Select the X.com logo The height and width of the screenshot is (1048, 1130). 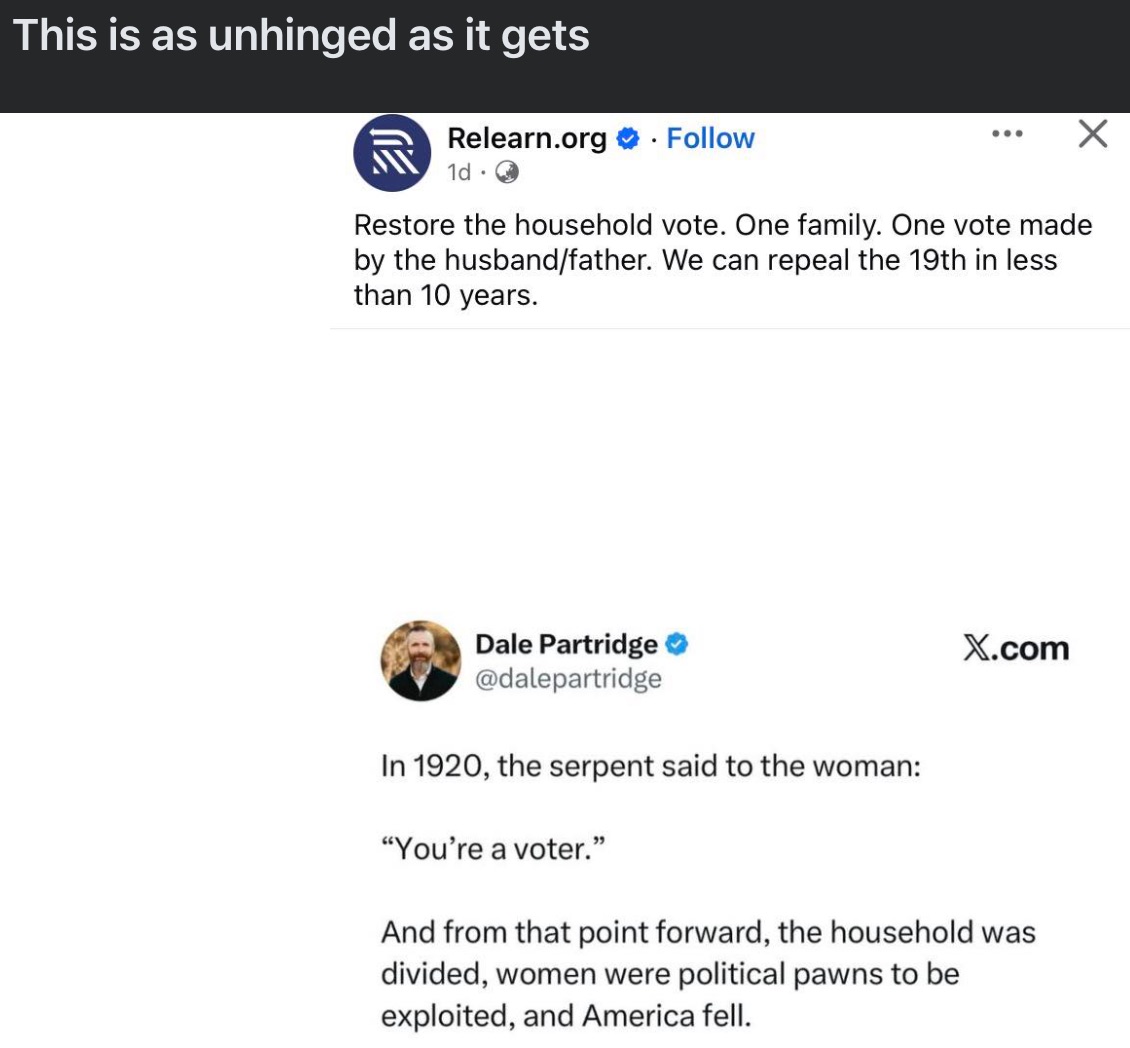[x=1017, y=647]
